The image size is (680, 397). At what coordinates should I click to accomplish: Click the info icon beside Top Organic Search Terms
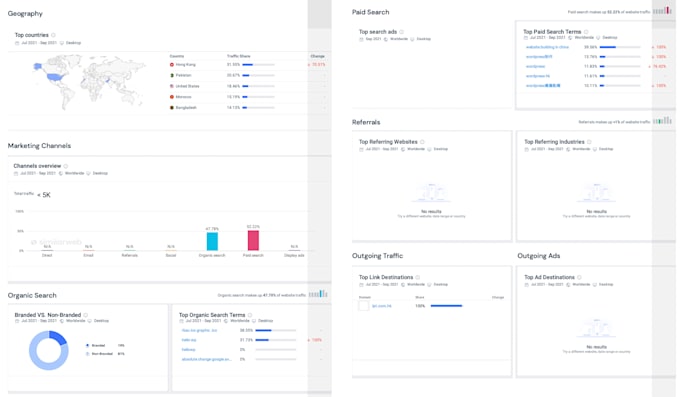[x=250, y=315]
